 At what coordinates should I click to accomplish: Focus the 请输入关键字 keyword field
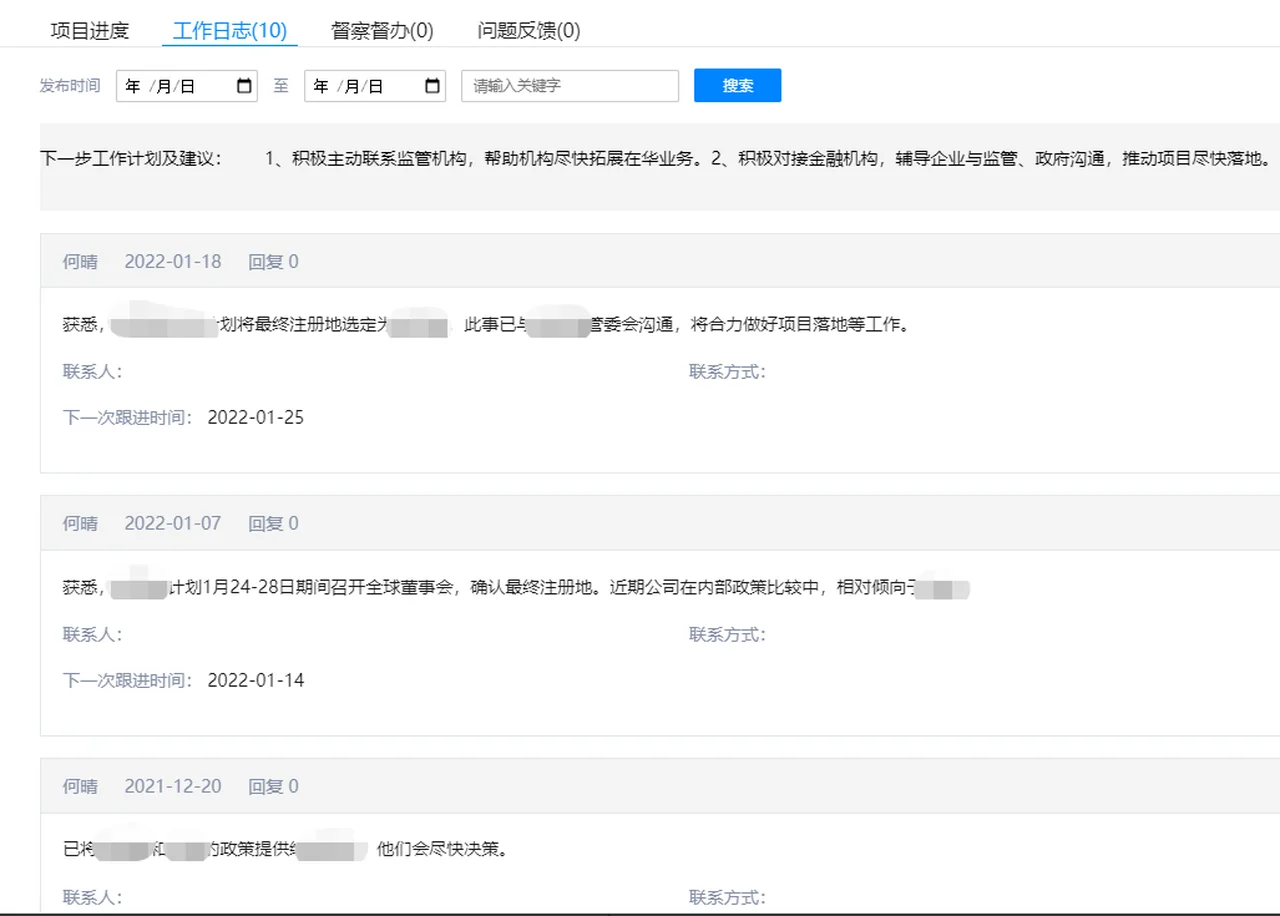point(570,86)
